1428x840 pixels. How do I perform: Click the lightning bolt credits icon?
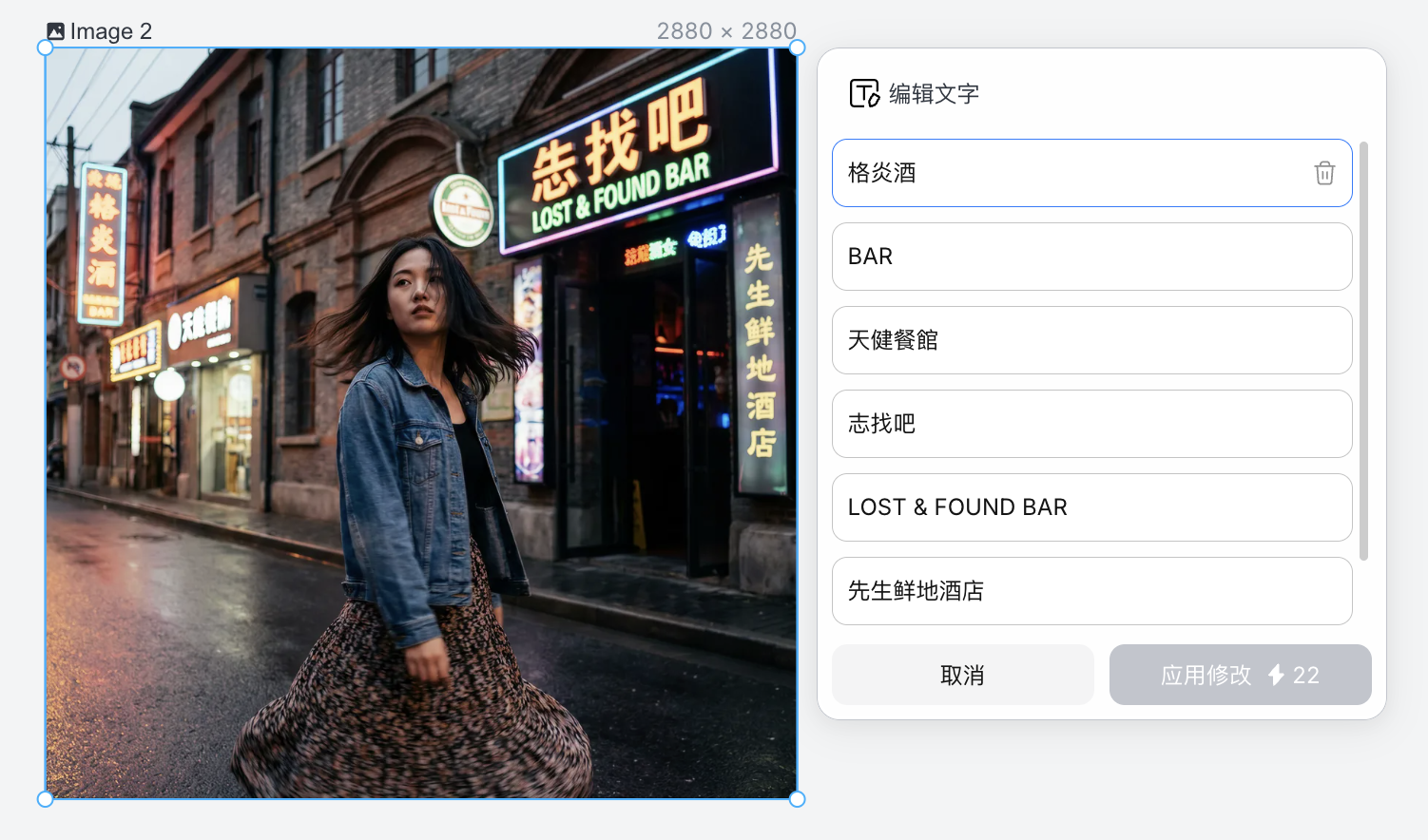pos(1276,675)
